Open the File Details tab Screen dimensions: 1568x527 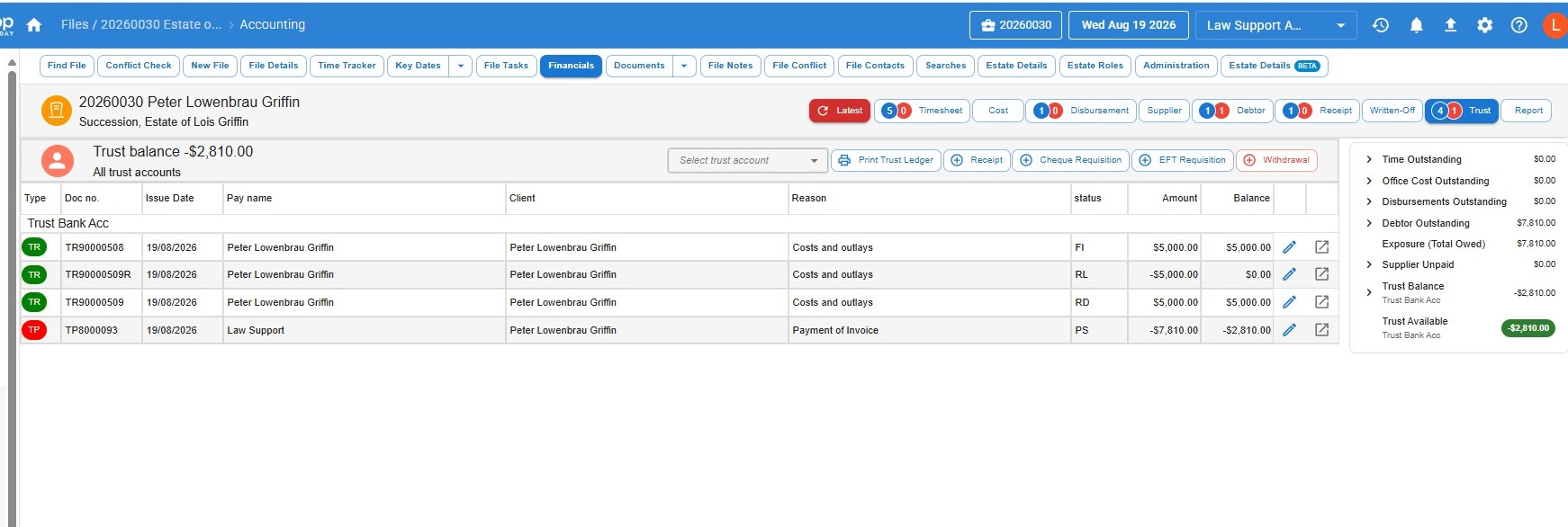[274, 66]
